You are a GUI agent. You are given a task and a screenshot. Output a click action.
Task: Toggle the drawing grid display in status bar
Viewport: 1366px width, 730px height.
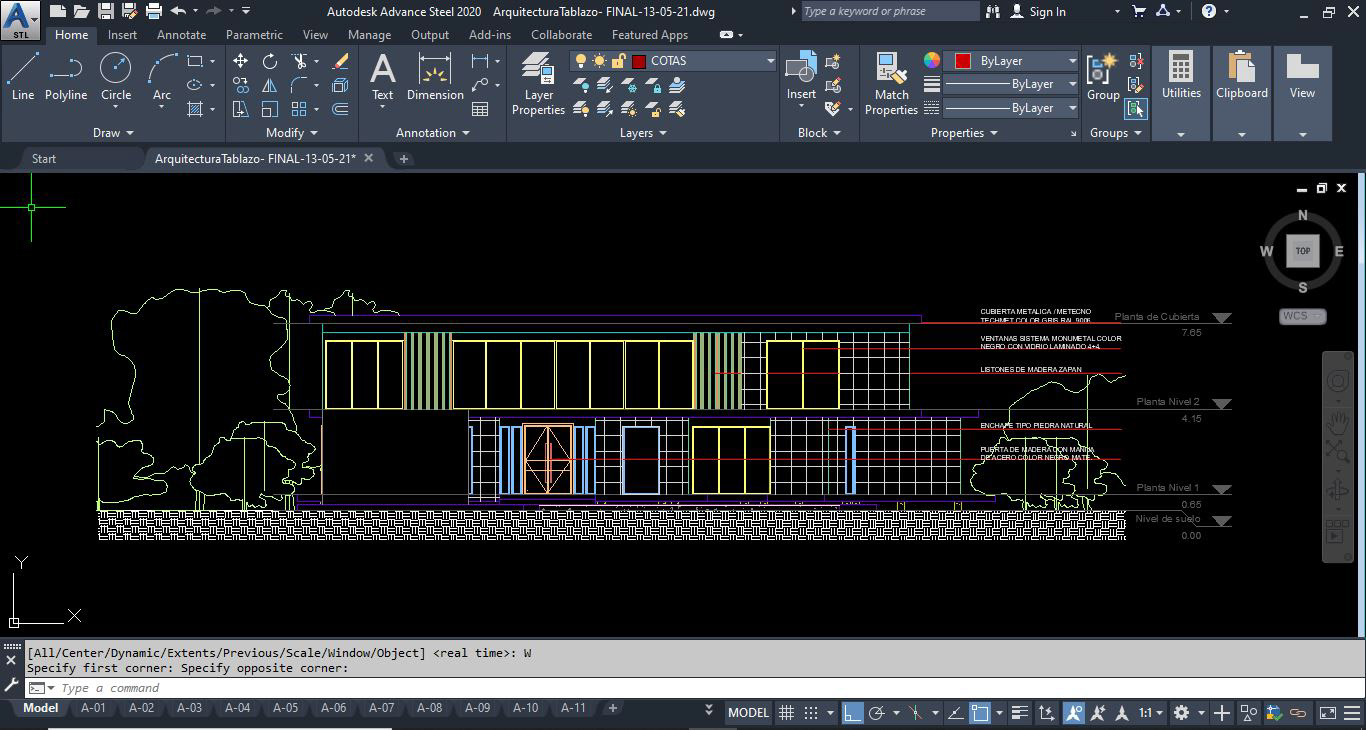click(x=787, y=713)
